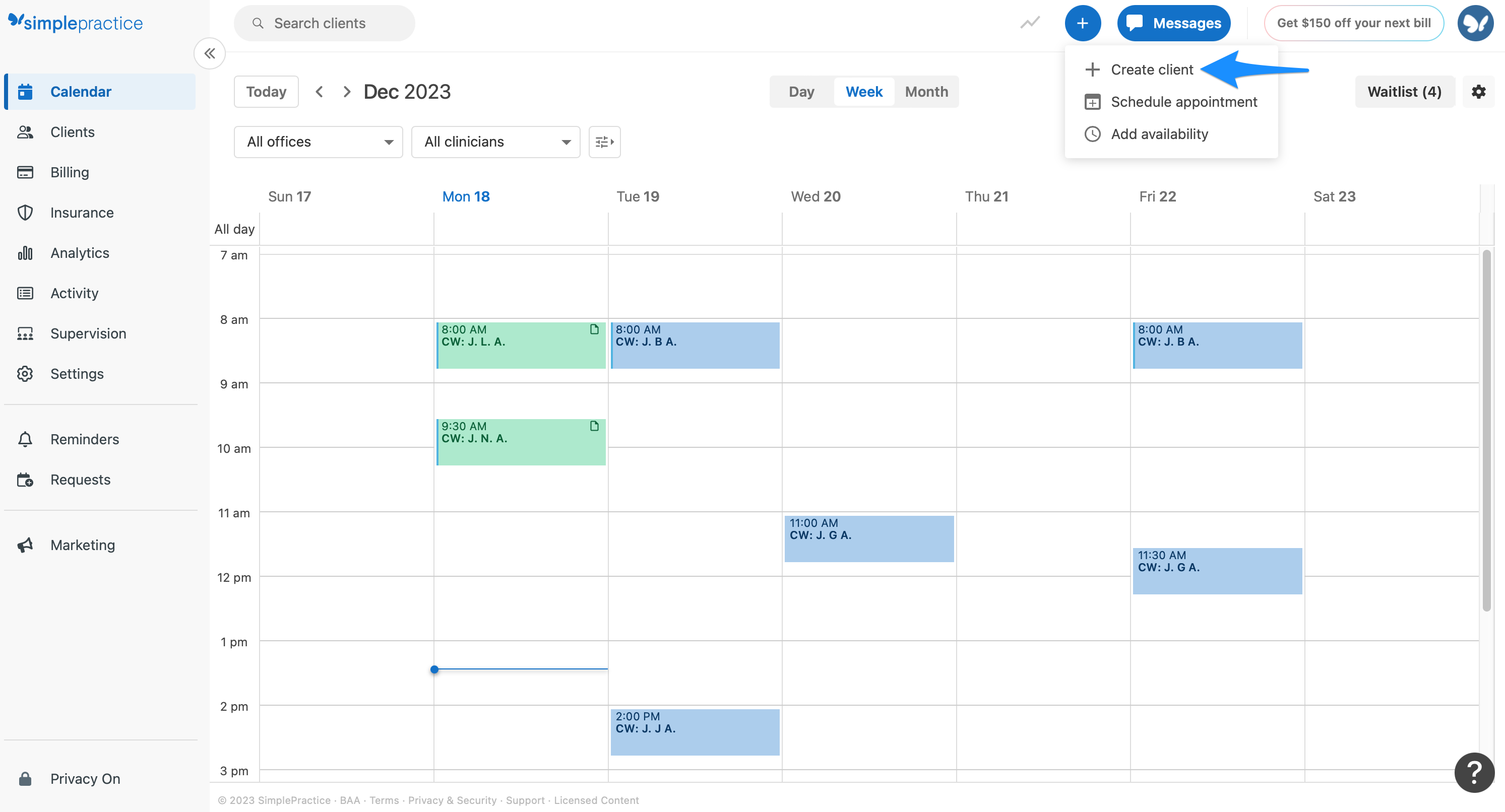
Task: Switch calendar to Month view
Action: (926, 92)
